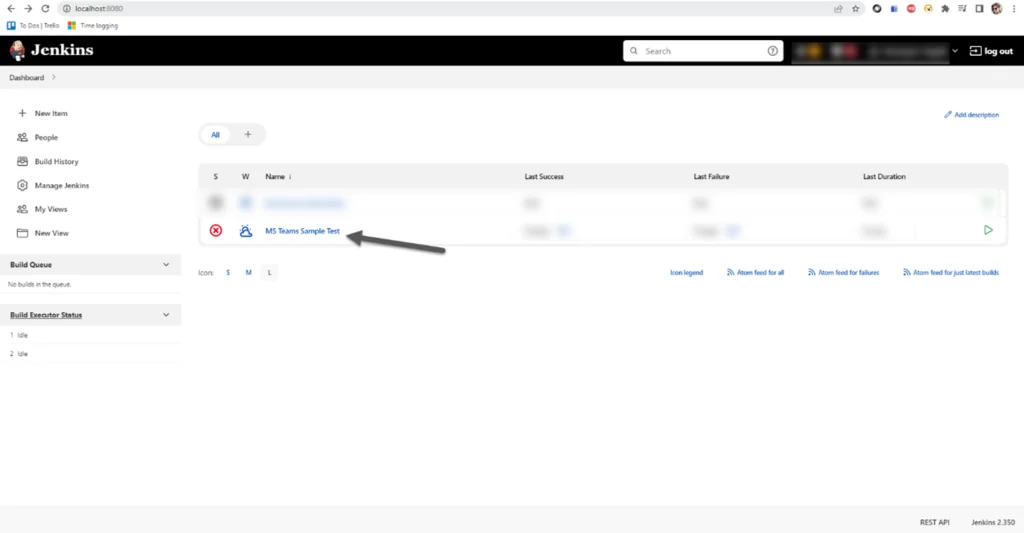
Task: Open Atom feed for just latest builds
Action: [x=951, y=272]
